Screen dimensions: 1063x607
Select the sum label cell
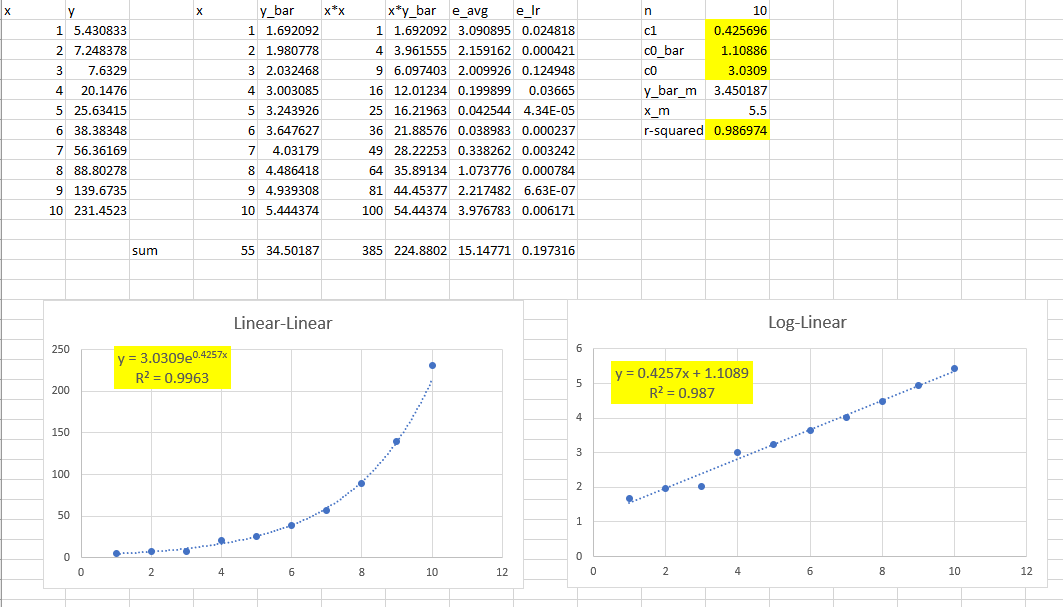coord(161,250)
